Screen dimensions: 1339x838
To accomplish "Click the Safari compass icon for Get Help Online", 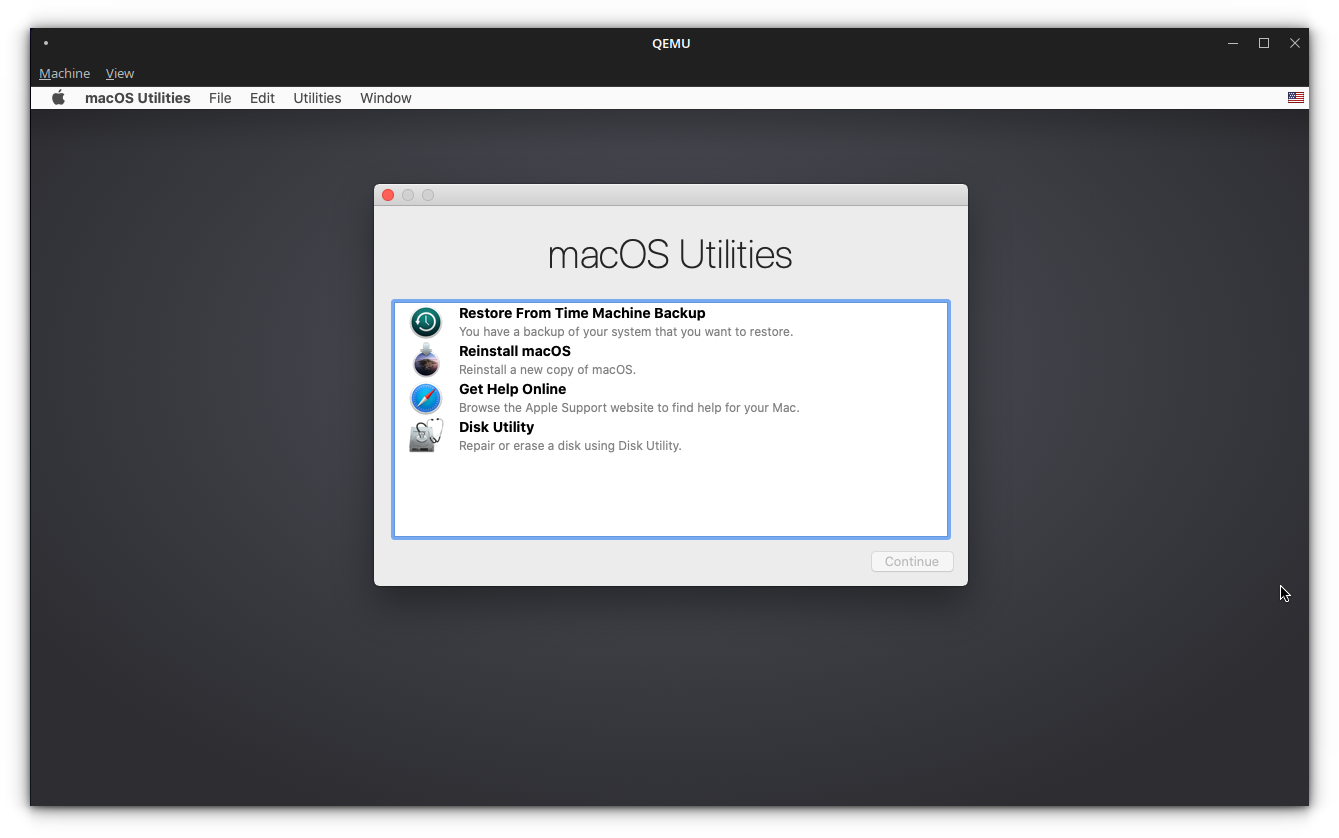I will [425, 398].
